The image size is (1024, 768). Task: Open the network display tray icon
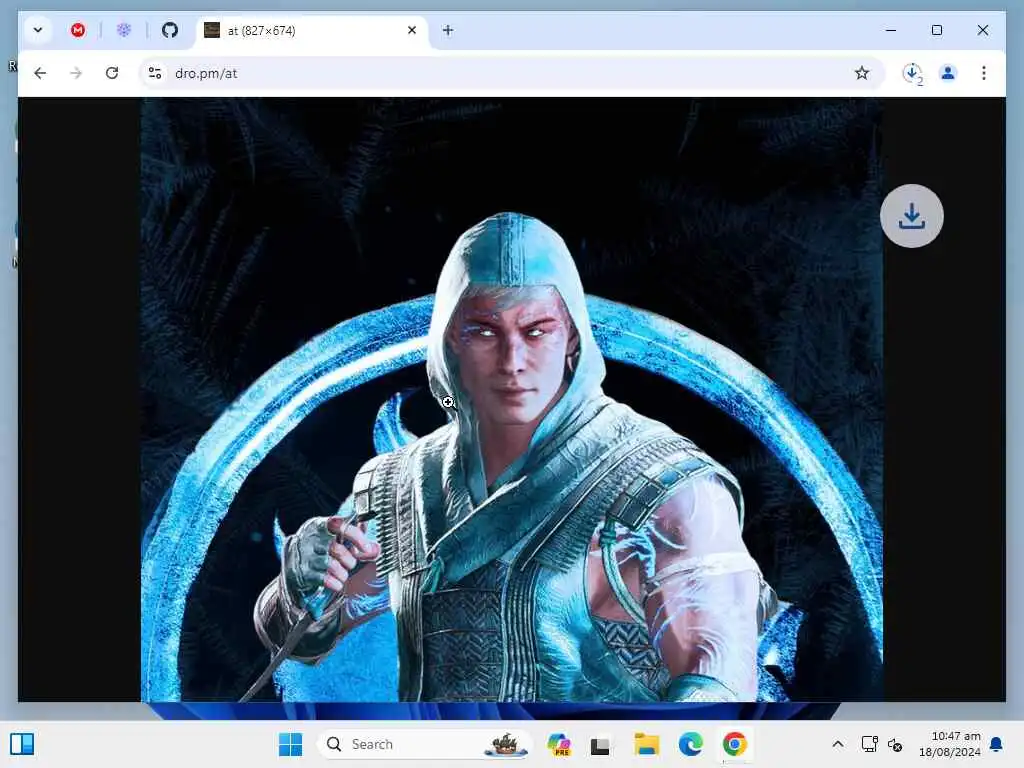pos(870,744)
